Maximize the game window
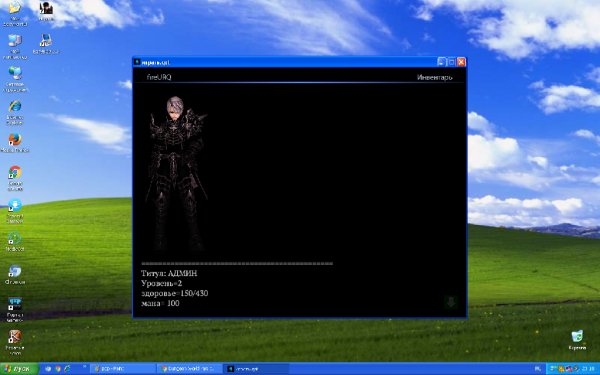Screen dimensions: 600x375 (x=452, y=62)
